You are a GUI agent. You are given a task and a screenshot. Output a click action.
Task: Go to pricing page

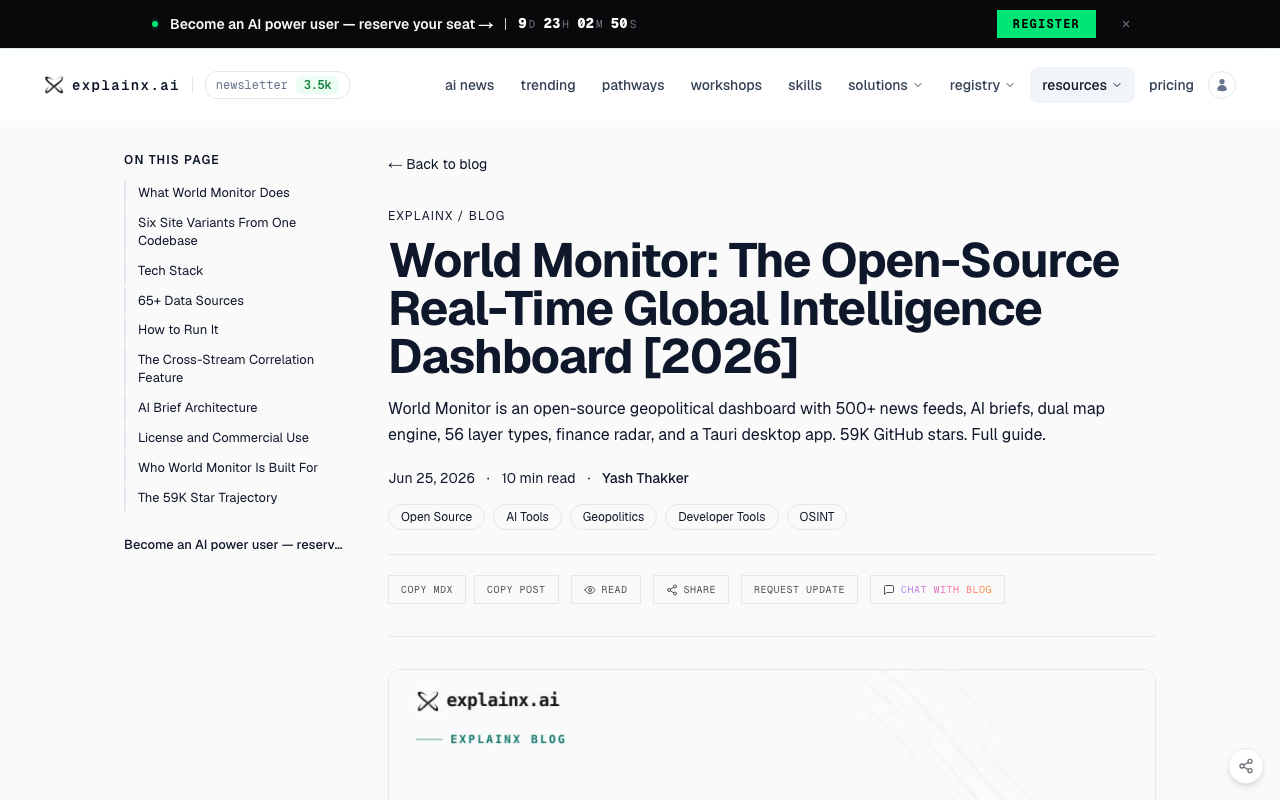tap(1171, 85)
